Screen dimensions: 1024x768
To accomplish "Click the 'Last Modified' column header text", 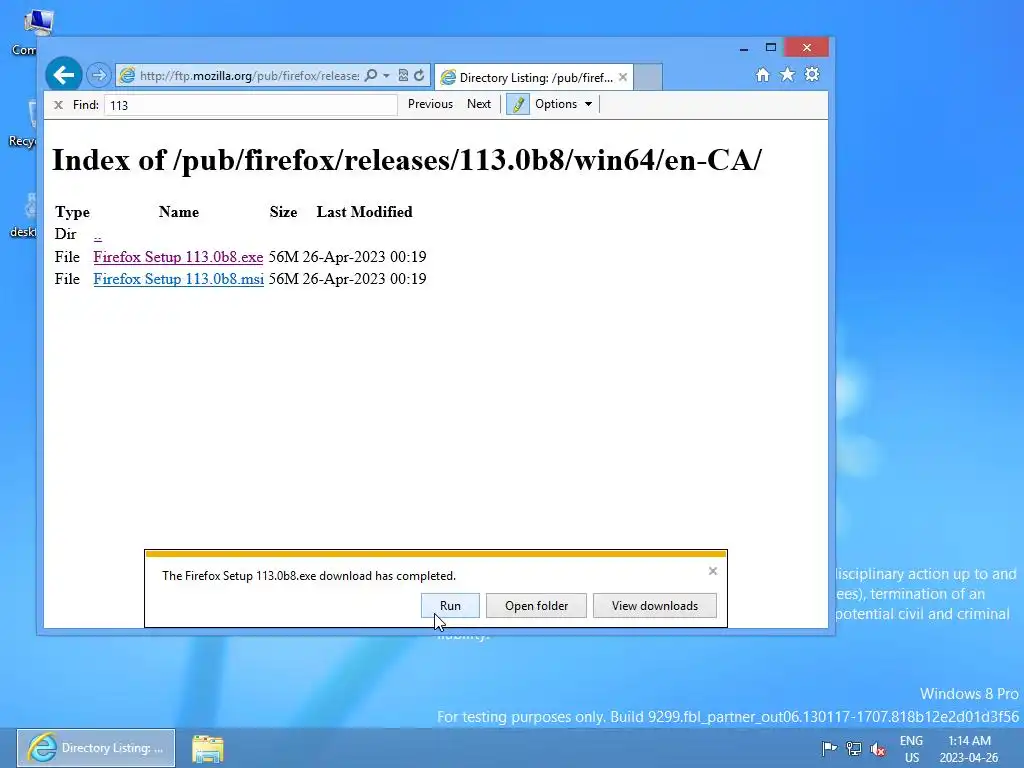I will click(364, 212).
